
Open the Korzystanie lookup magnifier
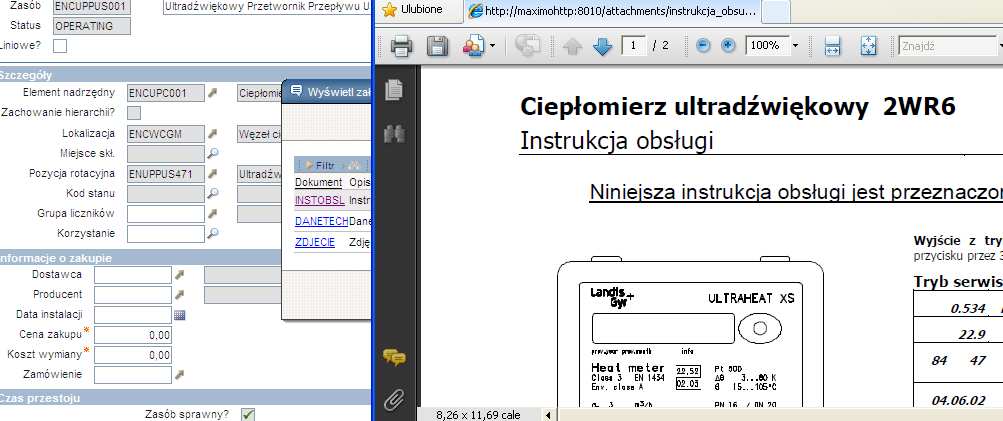213,233
